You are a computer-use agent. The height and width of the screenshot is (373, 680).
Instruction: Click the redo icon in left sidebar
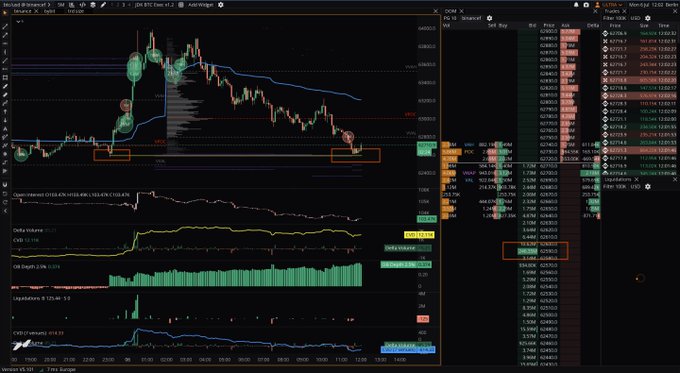coord(5,202)
